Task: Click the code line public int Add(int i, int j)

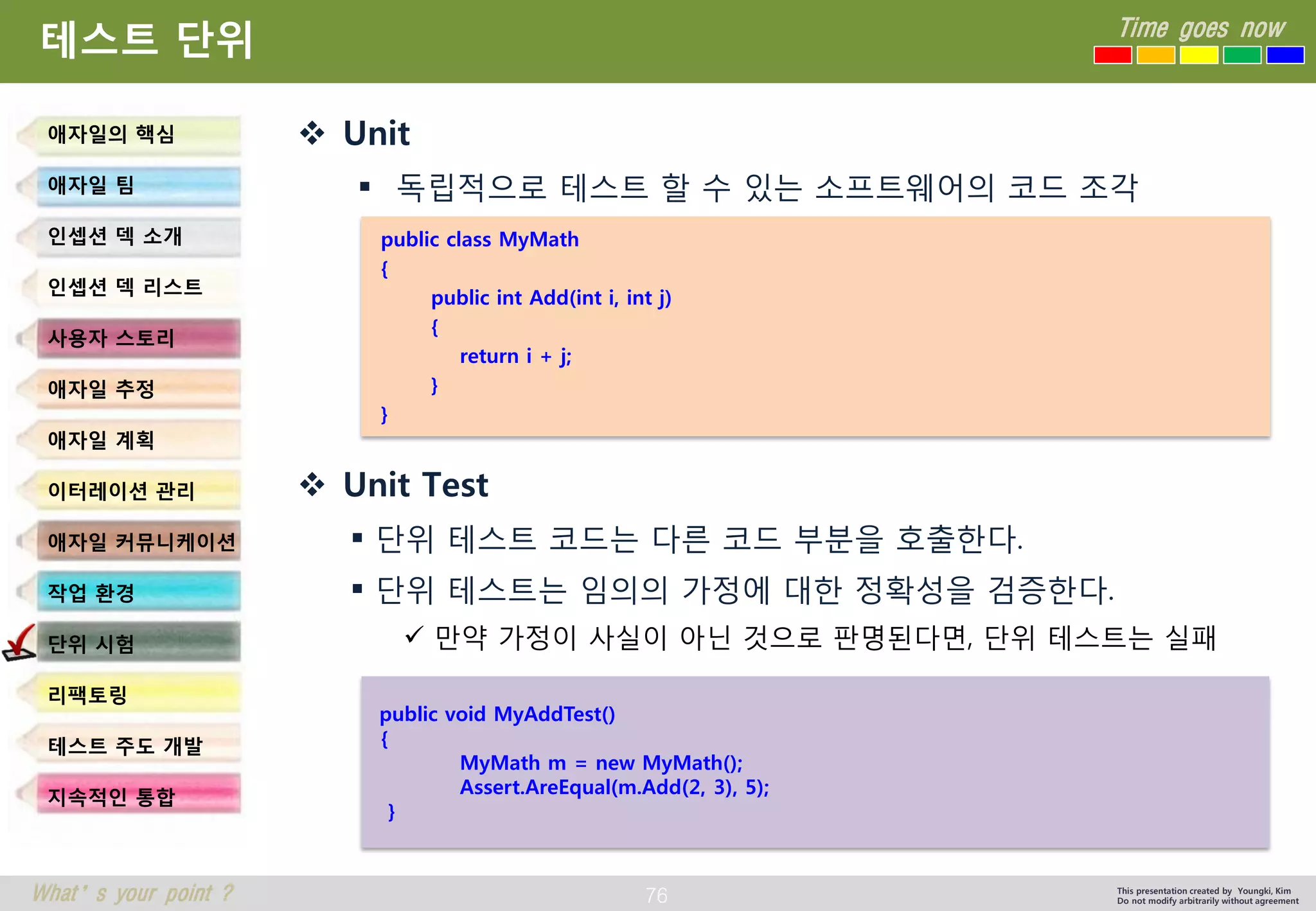Action: pyautogui.click(x=551, y=298)
